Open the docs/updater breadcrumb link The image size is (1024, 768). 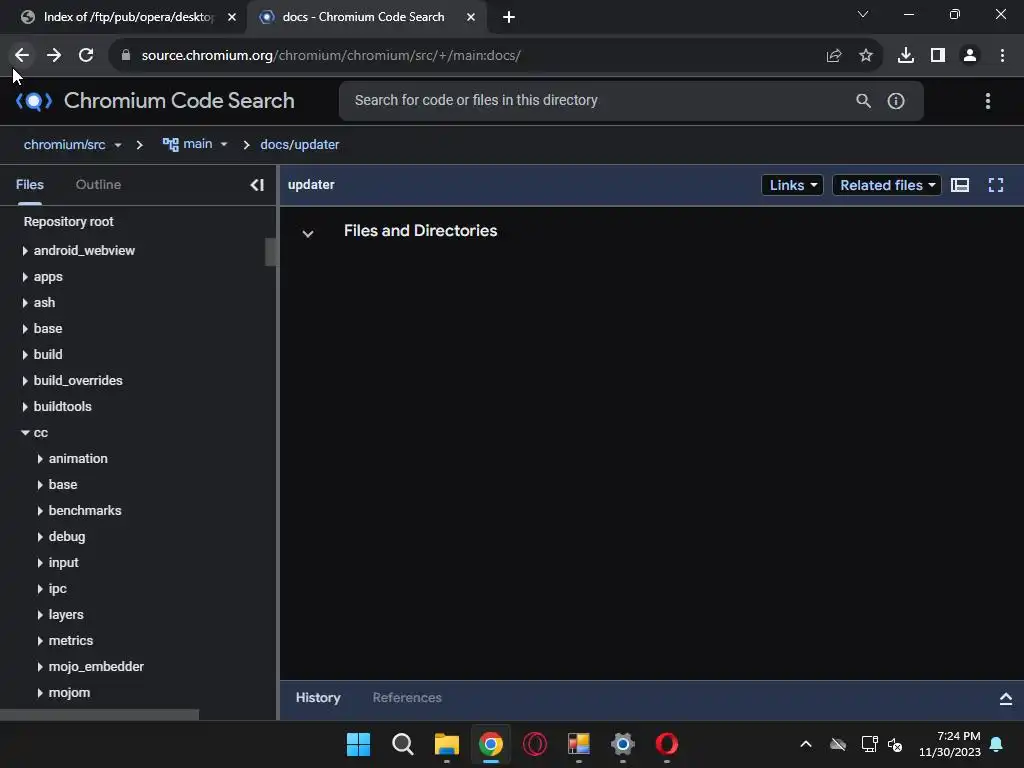300,144
